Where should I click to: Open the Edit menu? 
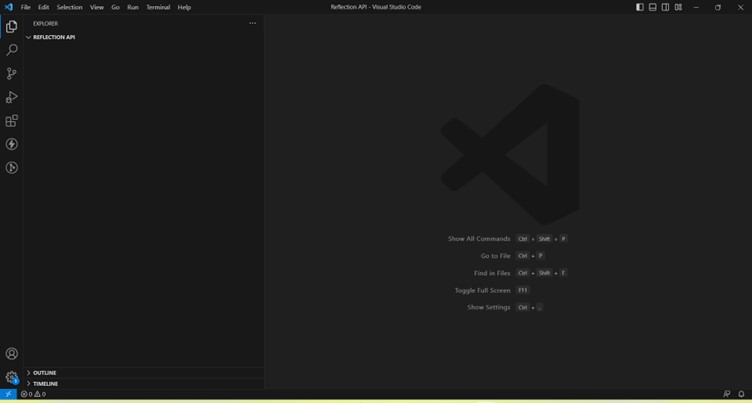[x=44, y=7]
